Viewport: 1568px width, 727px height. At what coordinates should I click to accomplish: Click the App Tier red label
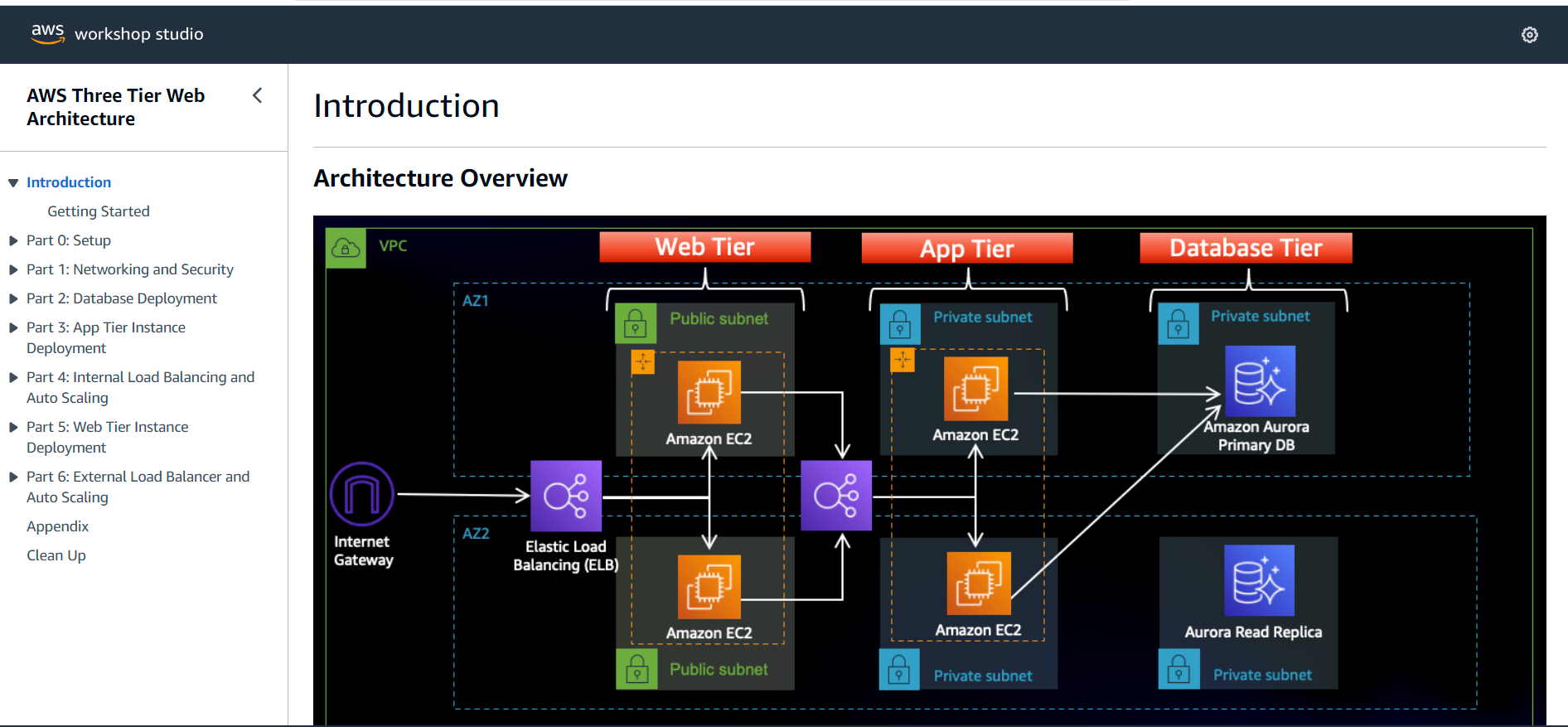tap(967, 248)
